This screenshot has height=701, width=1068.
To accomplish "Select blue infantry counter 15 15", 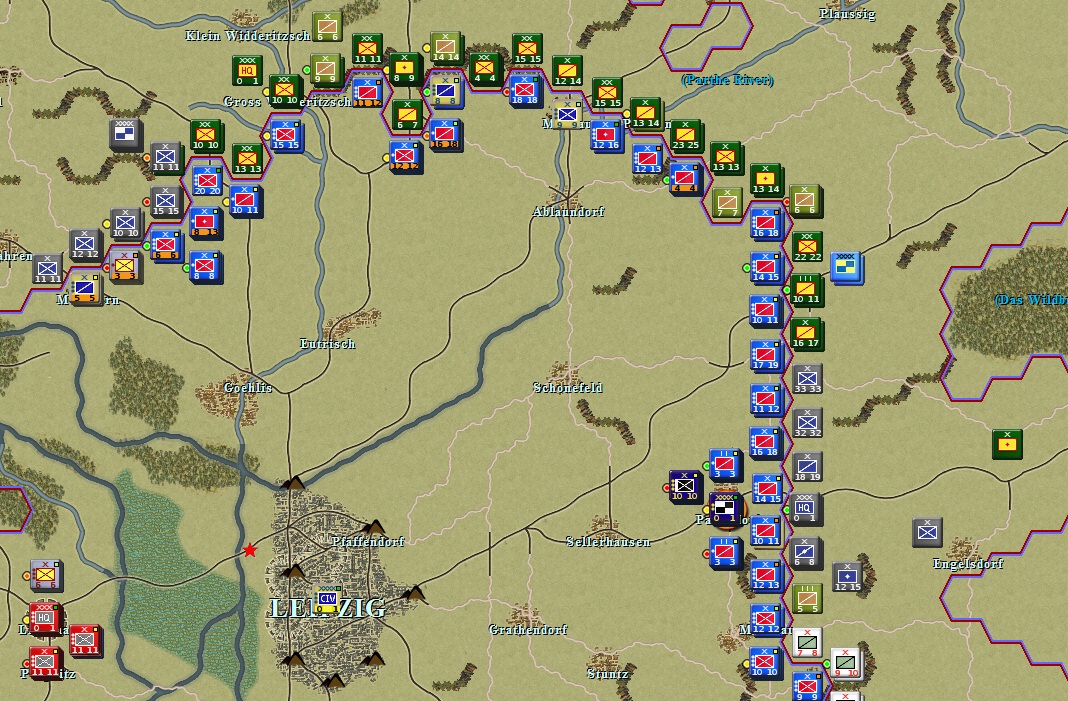I will pos(287,136).
